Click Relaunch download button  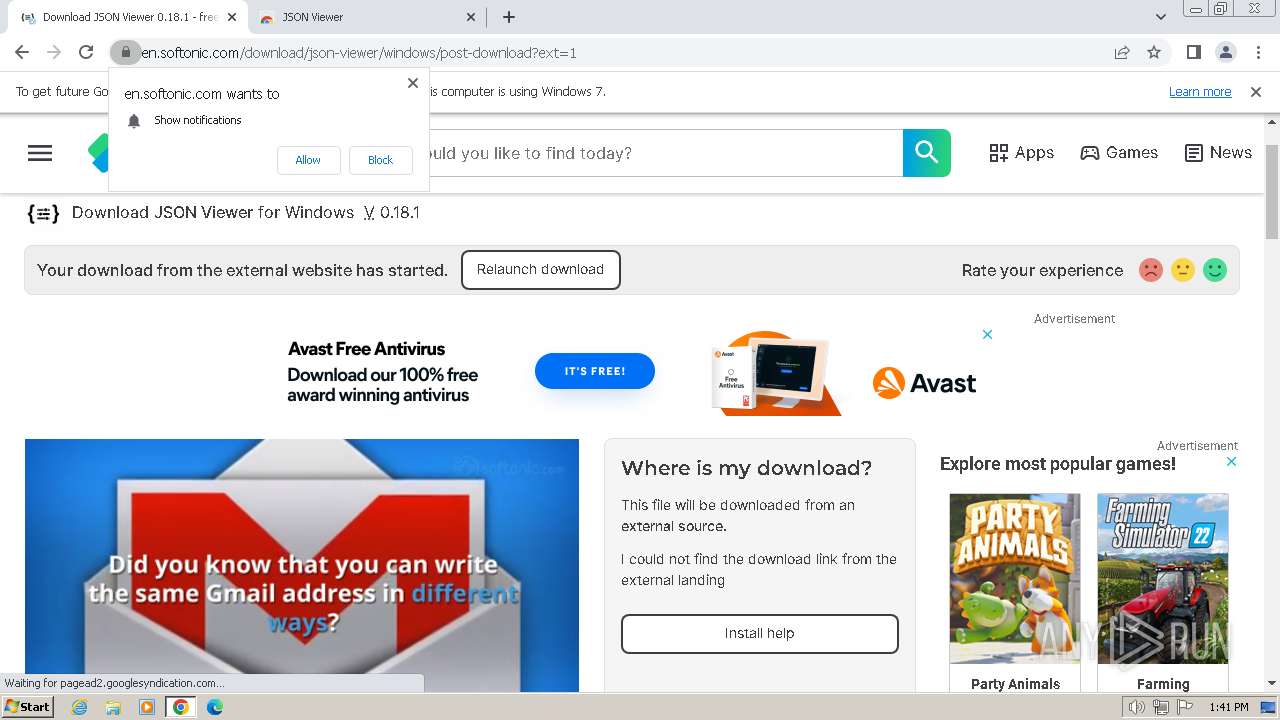click(x=540, y=270)
